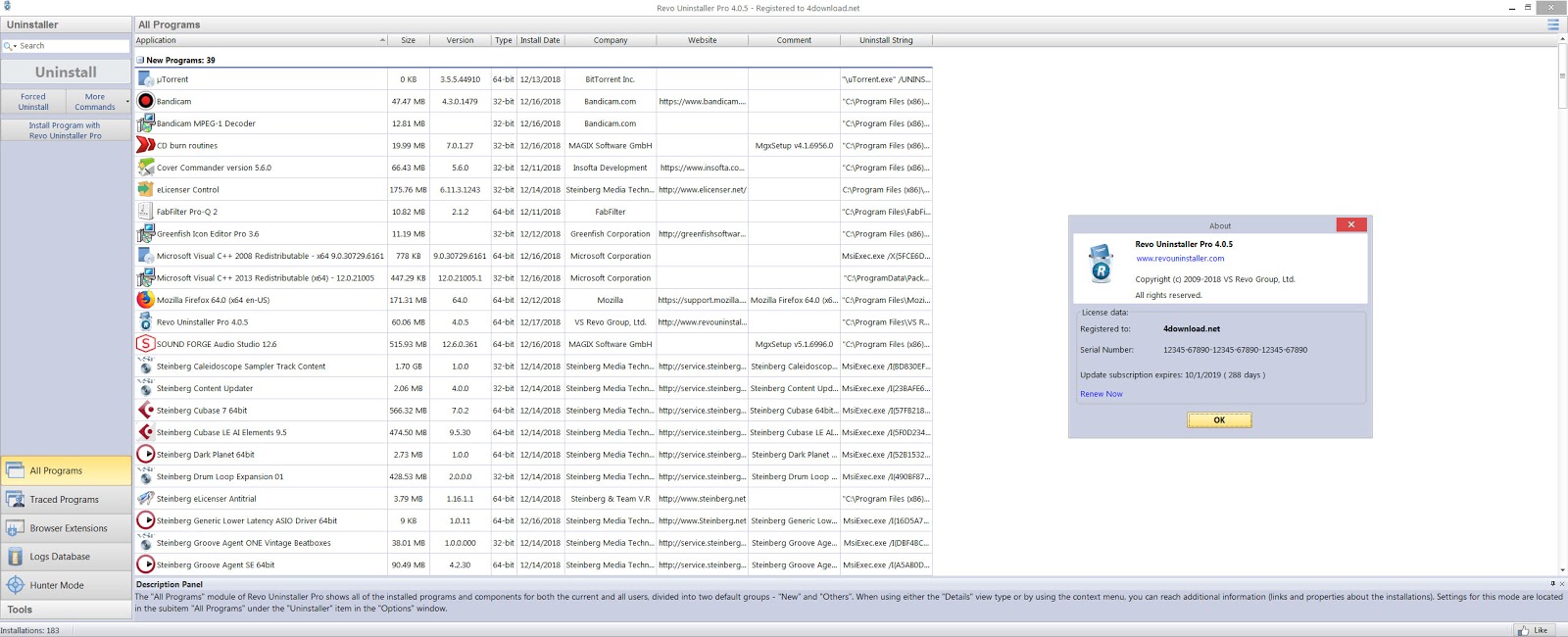Click the Mozilla Firefox icon in list
1568x637 pixels.
coord(145,300)
